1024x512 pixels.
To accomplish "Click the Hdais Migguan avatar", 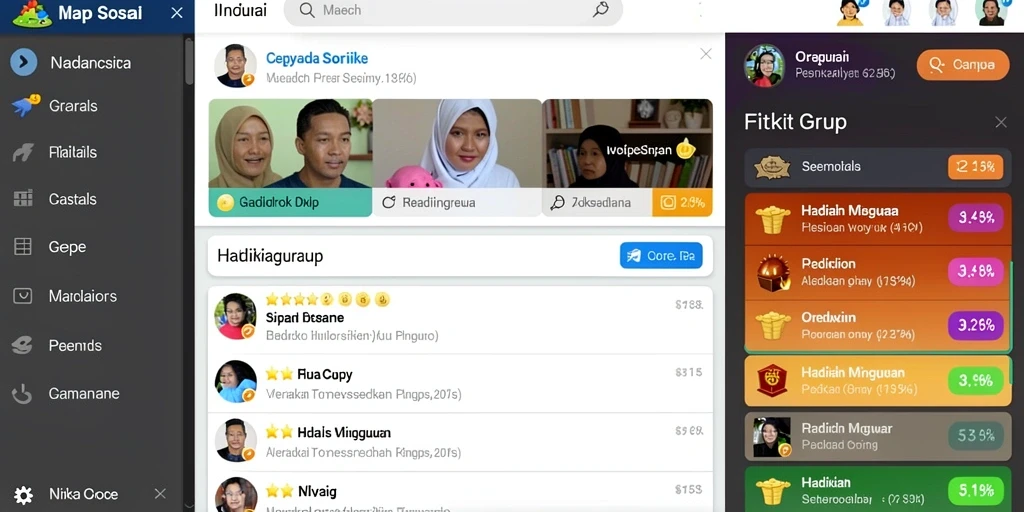I will 235,440.
